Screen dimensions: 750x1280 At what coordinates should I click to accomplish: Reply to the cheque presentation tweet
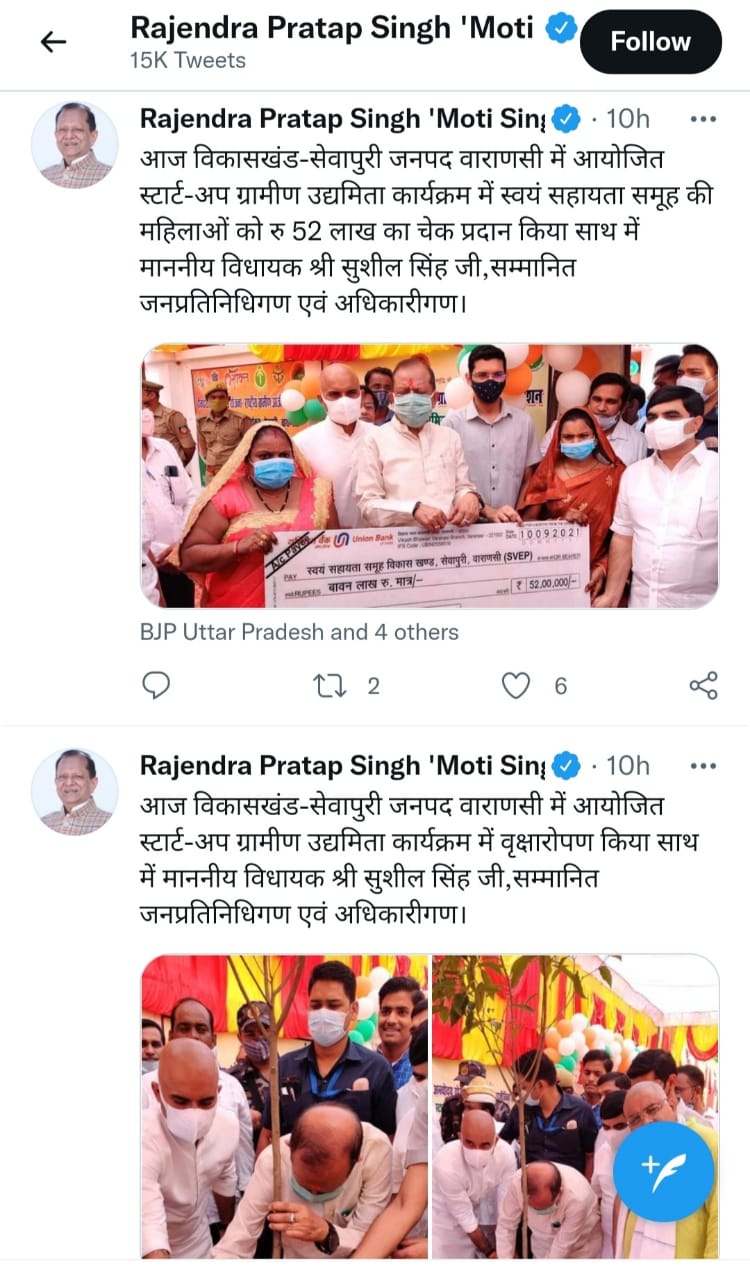coord(156,685)
